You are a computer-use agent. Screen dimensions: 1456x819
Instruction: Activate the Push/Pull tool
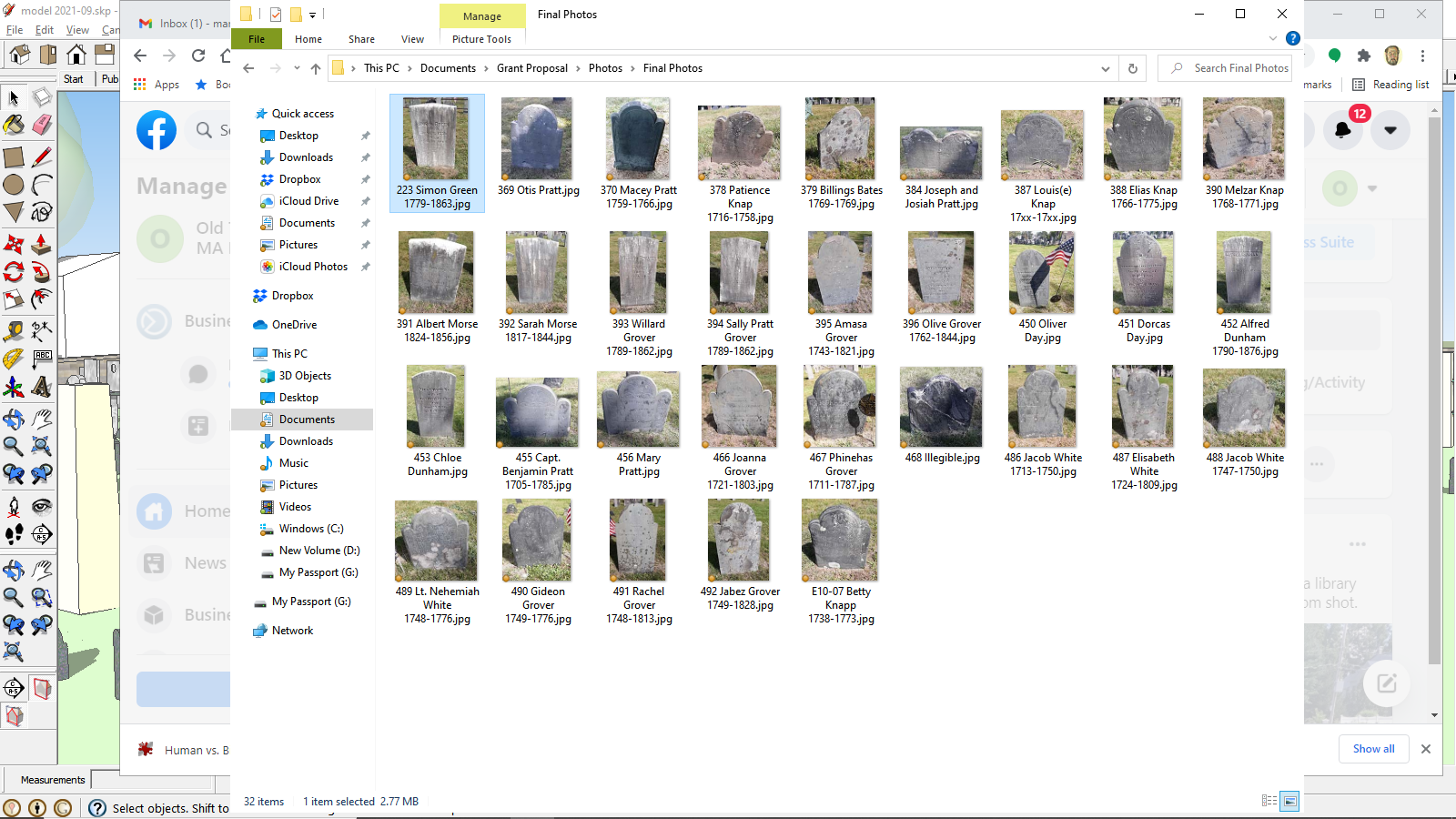42,244
